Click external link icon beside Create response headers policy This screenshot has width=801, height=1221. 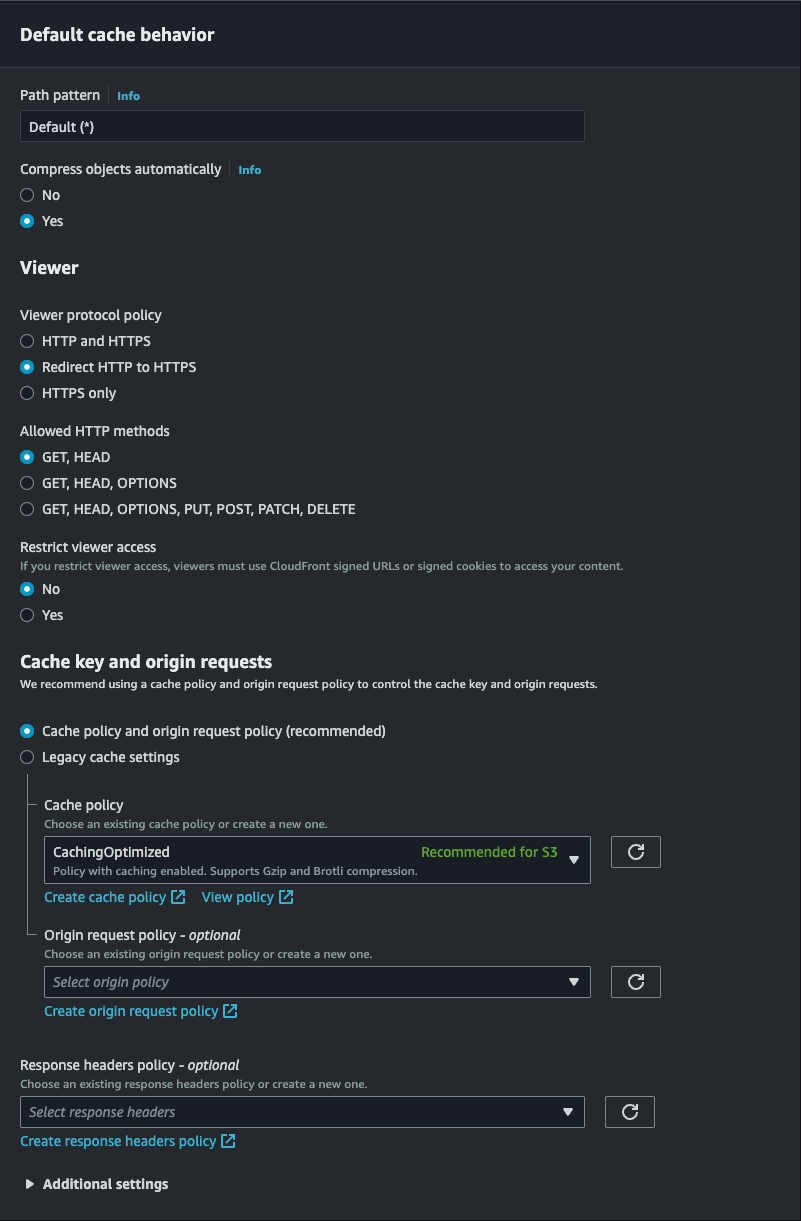pos(230,1140)
